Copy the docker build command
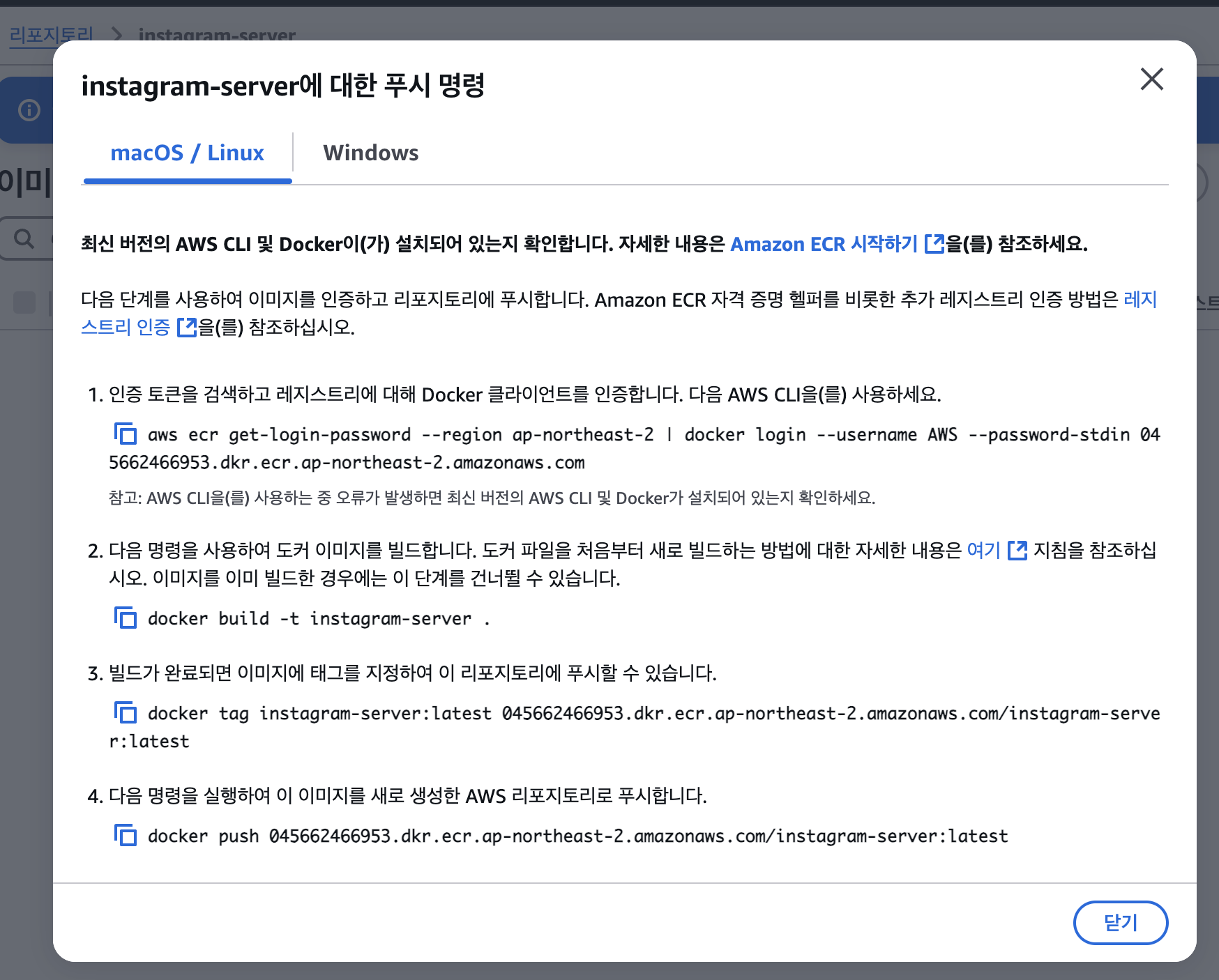The width and height of the screenshot is (1219, 980). 126,618
